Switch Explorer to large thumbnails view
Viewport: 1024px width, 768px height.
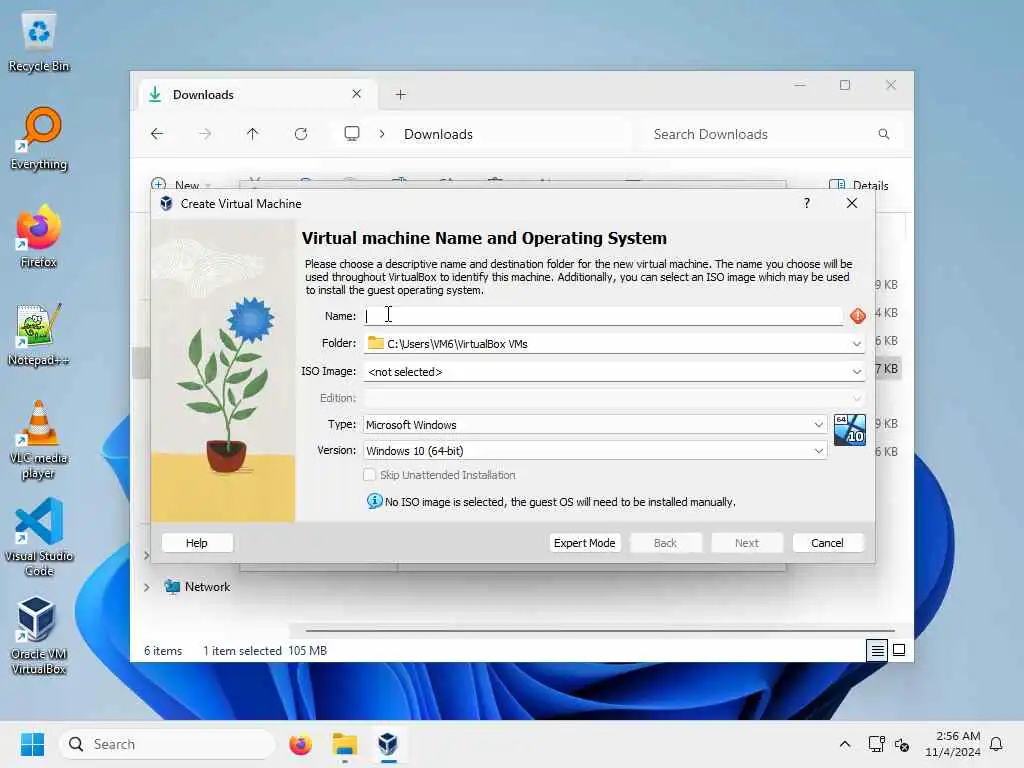(x=899, y=650)
